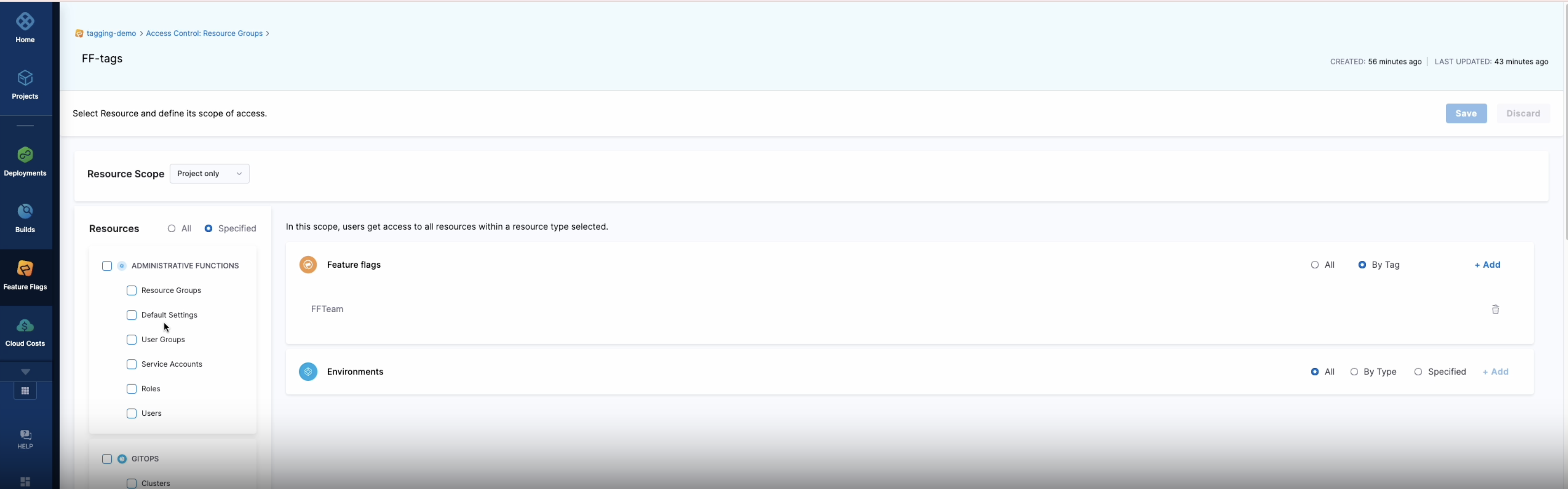Open Help from the sidebar

click(x=25, y=439)
